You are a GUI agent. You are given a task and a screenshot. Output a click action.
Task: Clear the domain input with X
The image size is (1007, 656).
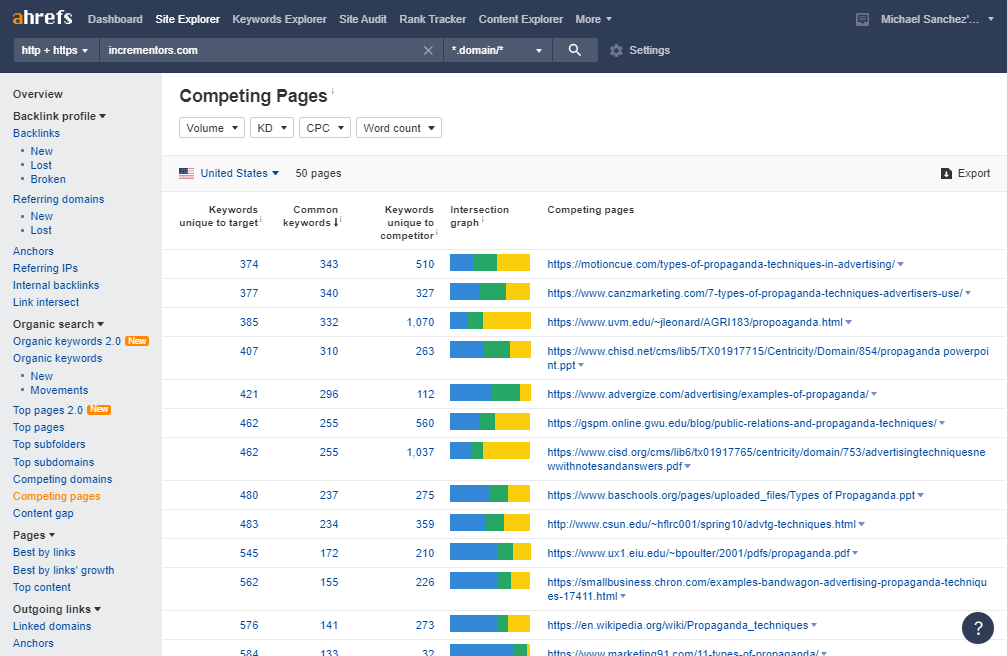[428, 50]
